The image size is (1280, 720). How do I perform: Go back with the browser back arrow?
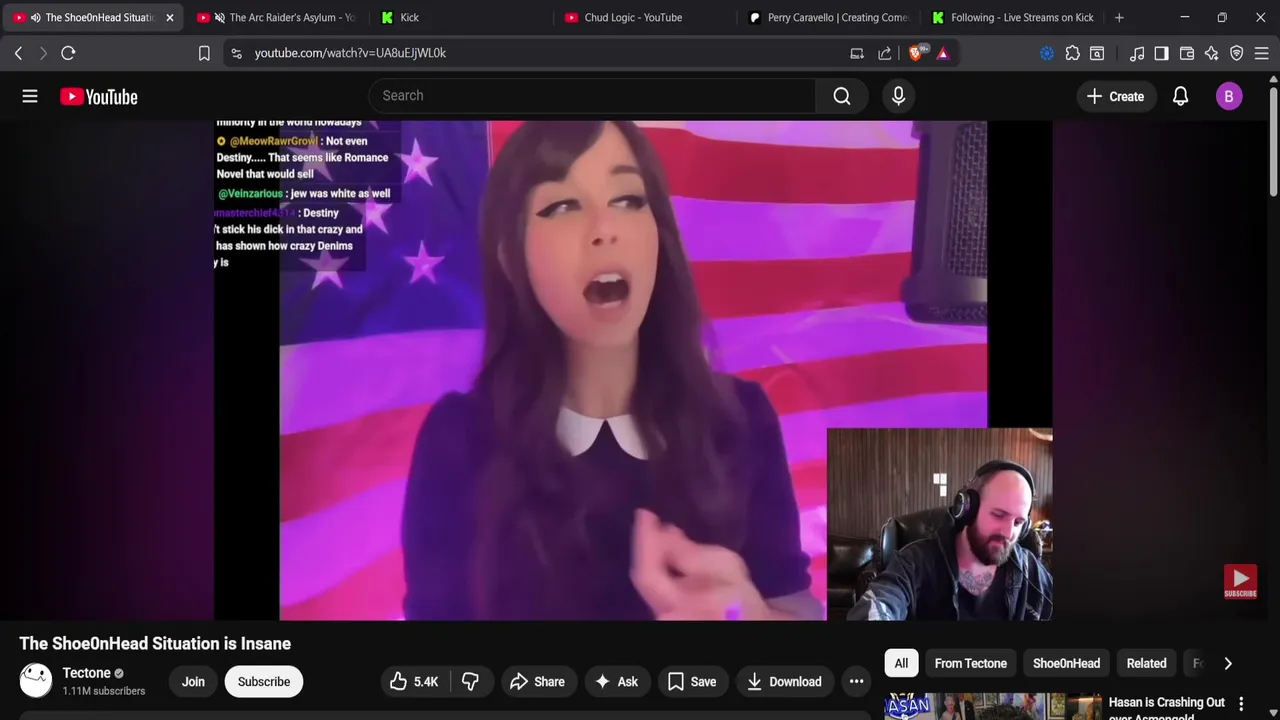coord(18,53)
